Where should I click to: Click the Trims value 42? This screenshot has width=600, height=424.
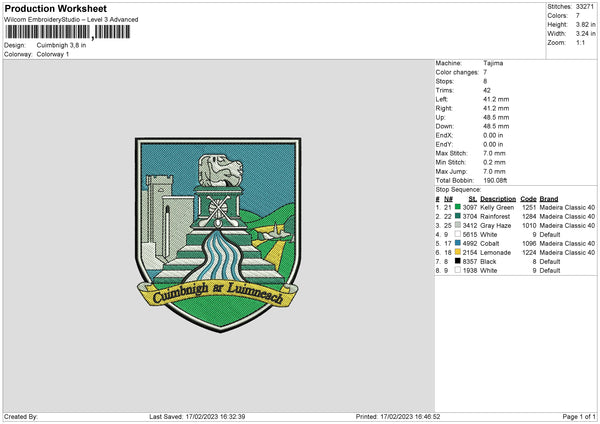pos(487,90)
